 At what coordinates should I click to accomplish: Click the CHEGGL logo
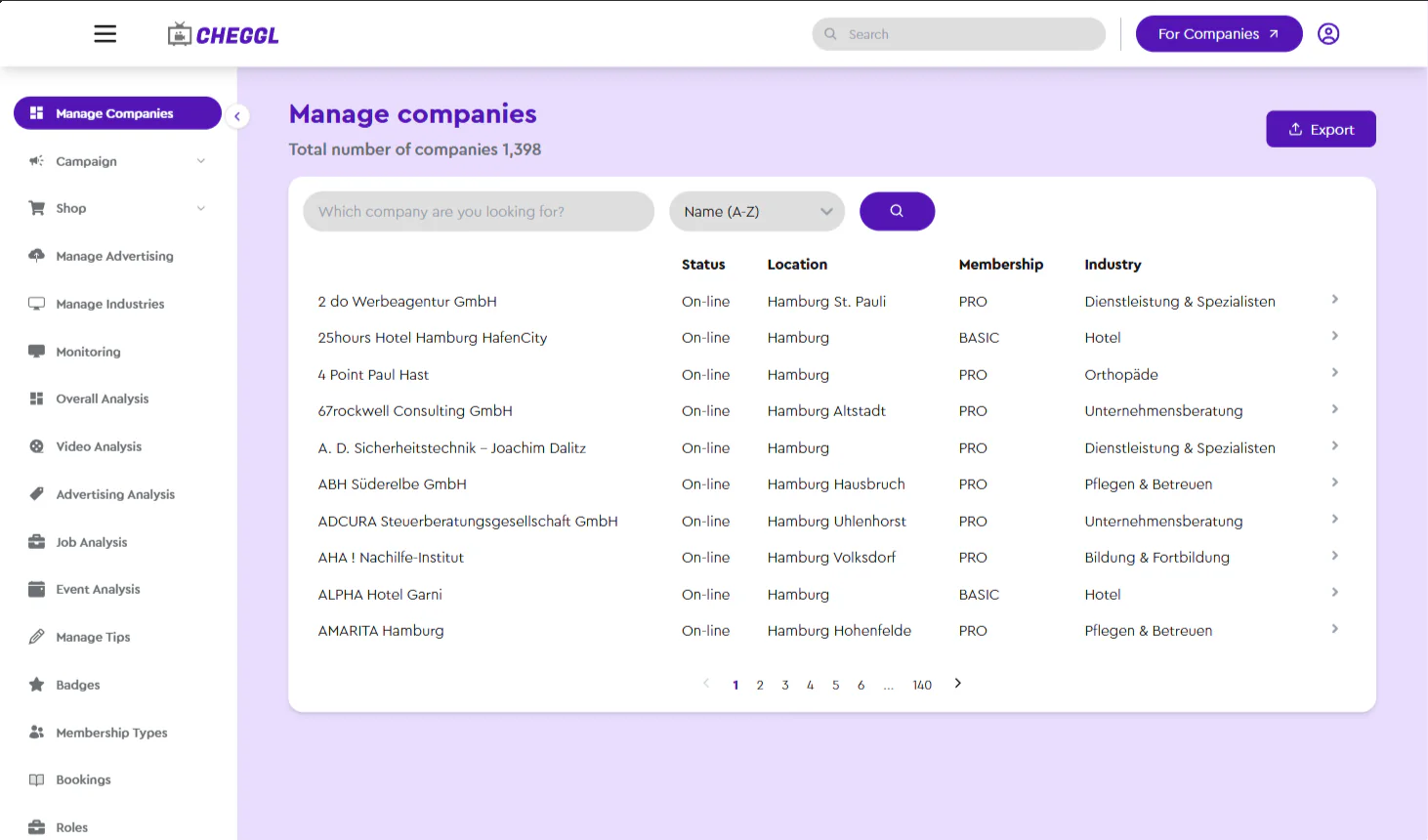coord(223,35)
